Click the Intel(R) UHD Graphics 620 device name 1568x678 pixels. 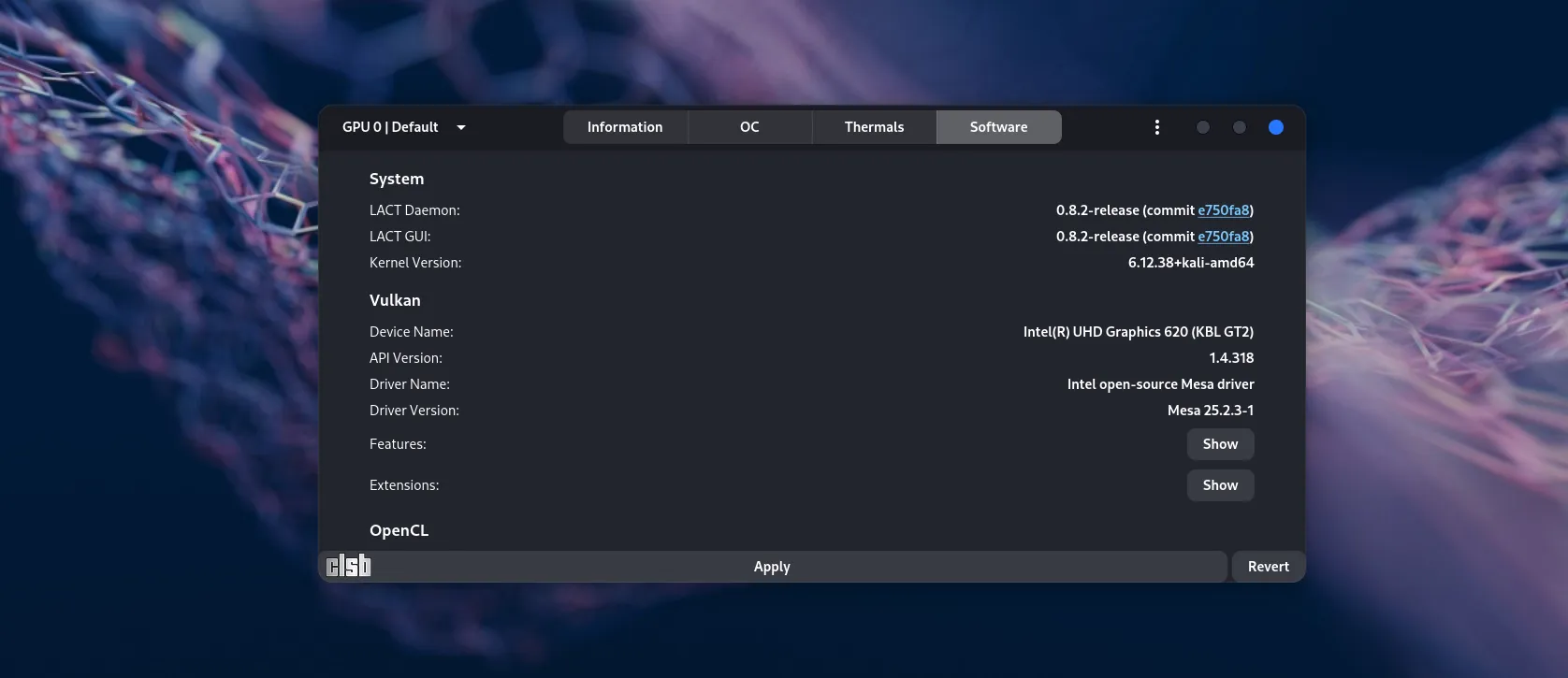pyautogui.click(x=1138, y=332)
